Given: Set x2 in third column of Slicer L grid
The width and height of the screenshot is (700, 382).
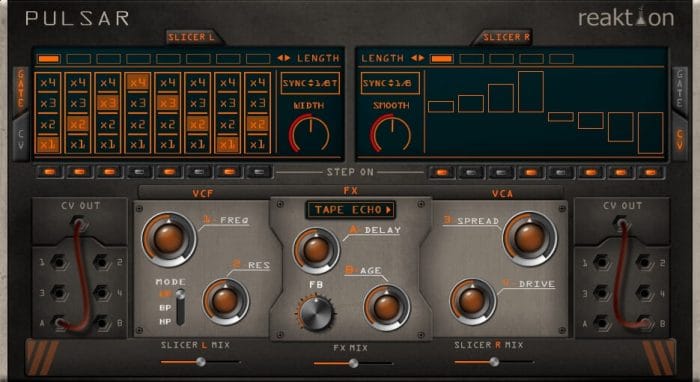Looking at the screenshot, I should click(108, 124).
